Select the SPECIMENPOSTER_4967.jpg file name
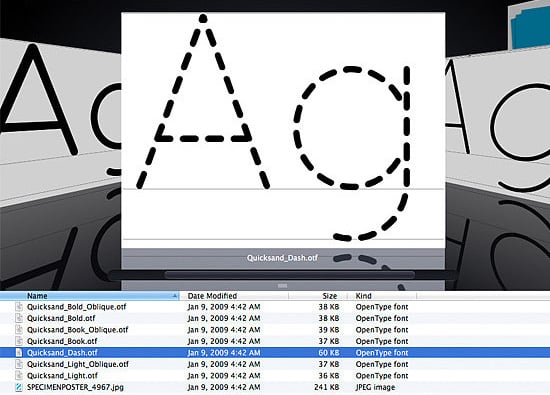This screenshot has height=395, width=550. point(75,387)
